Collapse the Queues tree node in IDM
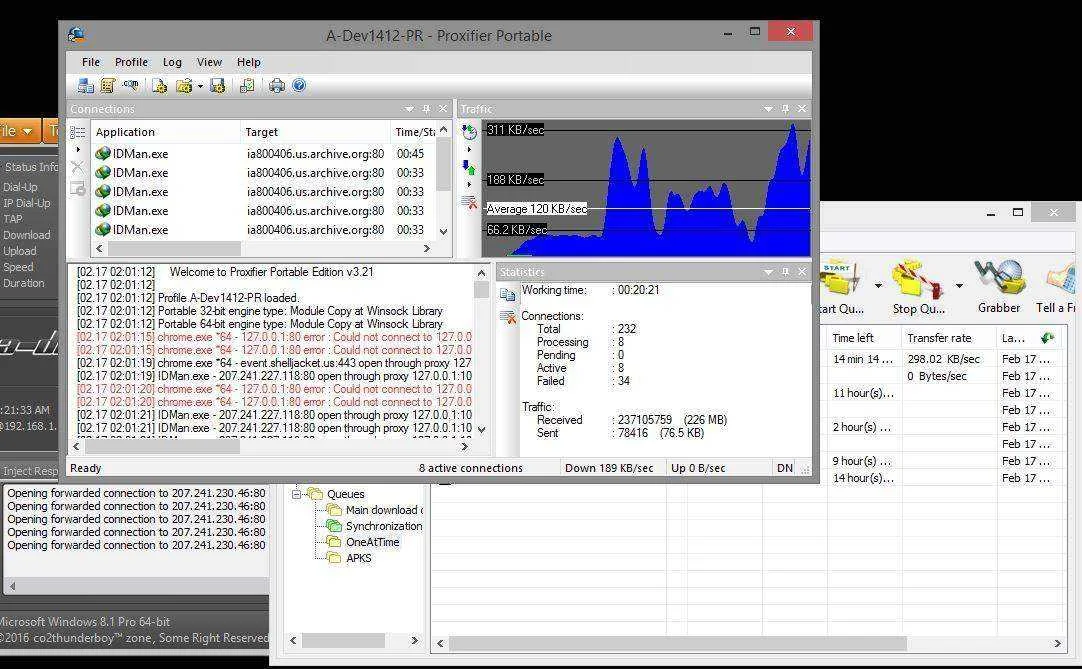The height and width of the screenshot is (669, 1082). [297, 494]
